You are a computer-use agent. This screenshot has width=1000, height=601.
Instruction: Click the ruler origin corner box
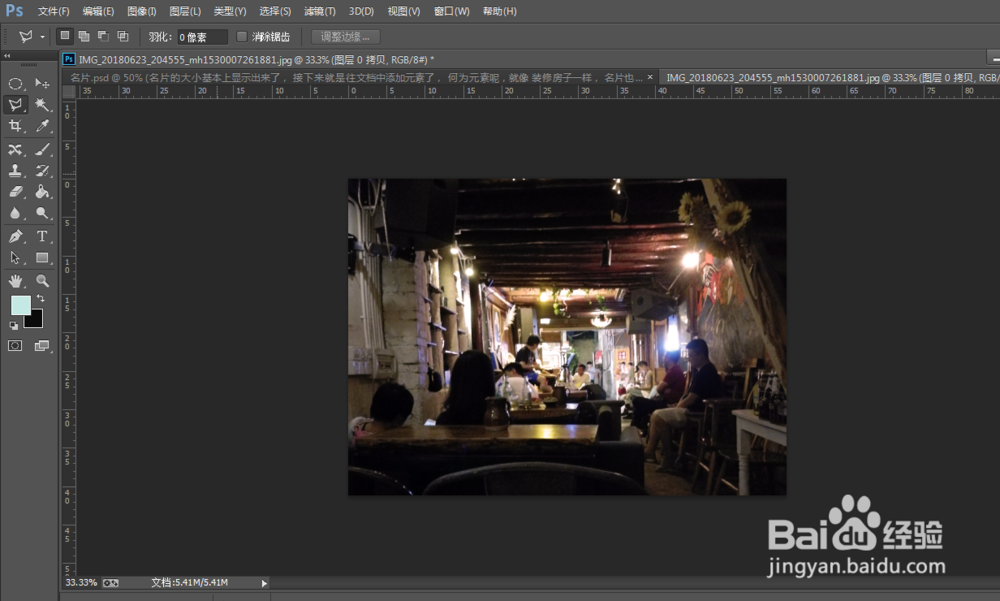(69, 92)
